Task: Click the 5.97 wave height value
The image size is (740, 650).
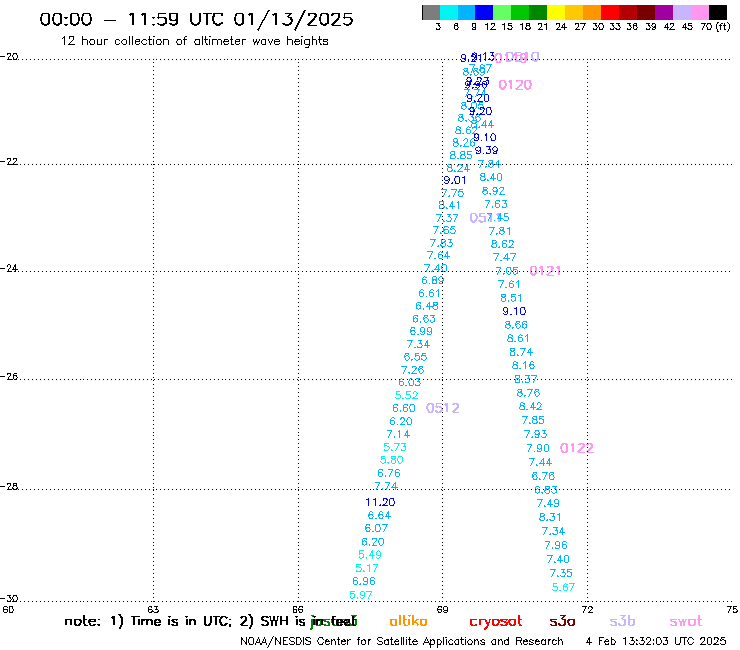Action: coord(361,595)
